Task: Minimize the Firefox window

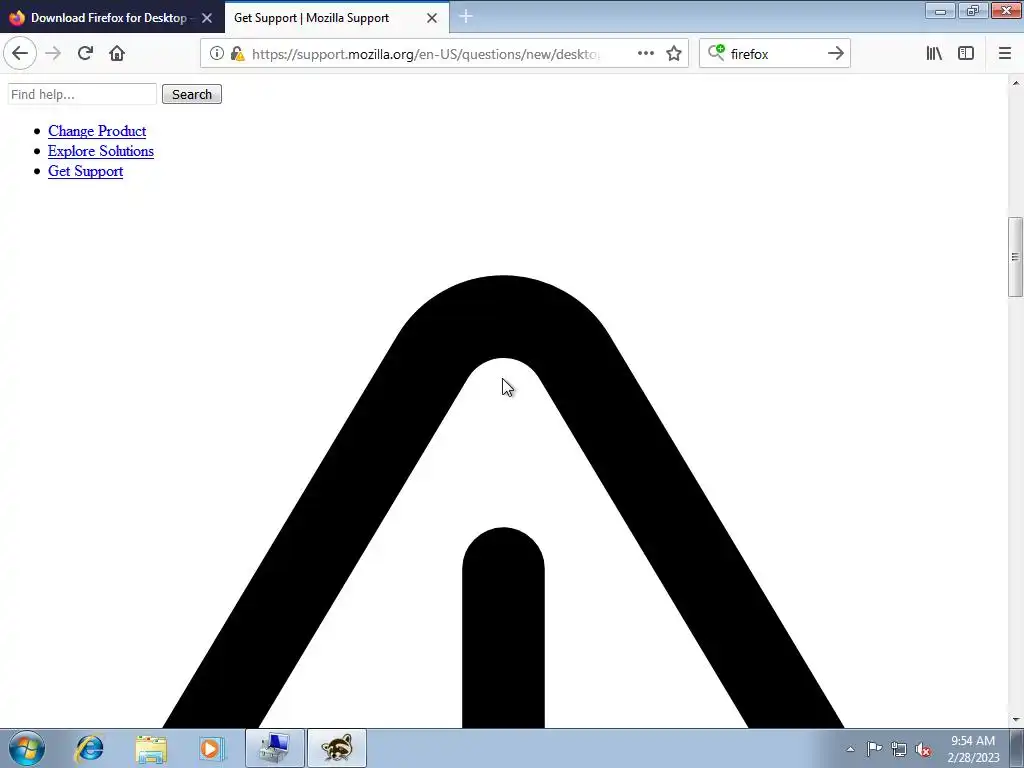Action: 940,11
